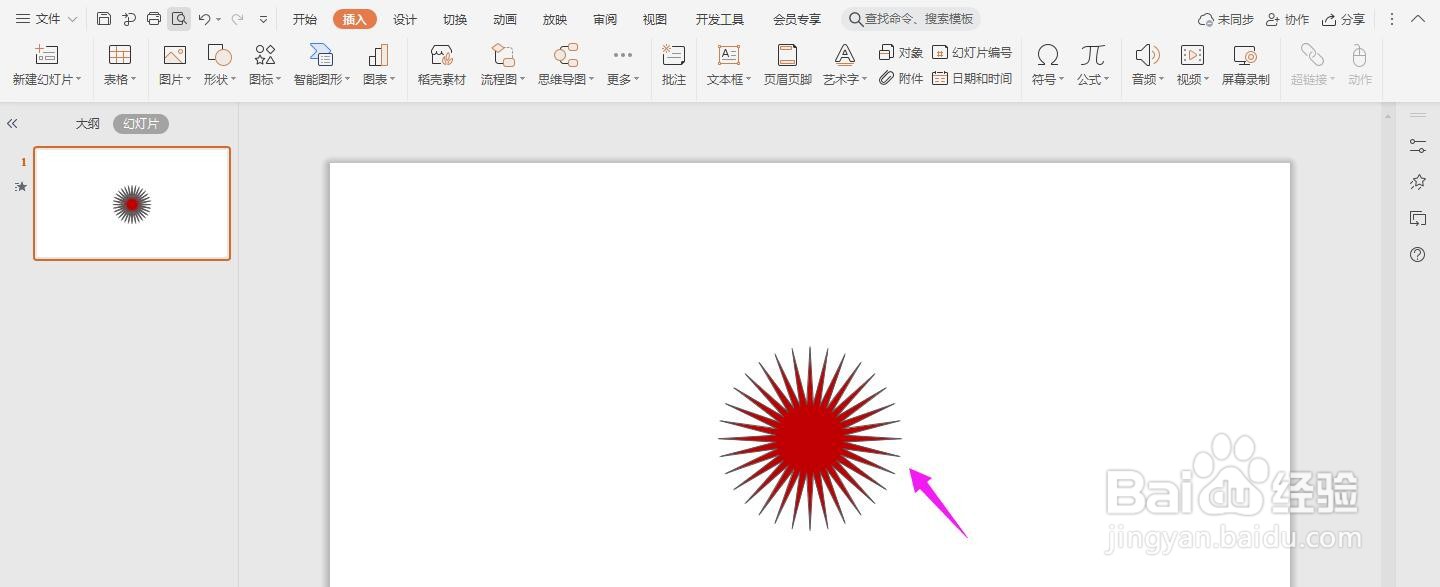The width and height of the screenshot is (1440, 587).
Task: Expand the 表格 dropdown
Action: click(120, 79)
